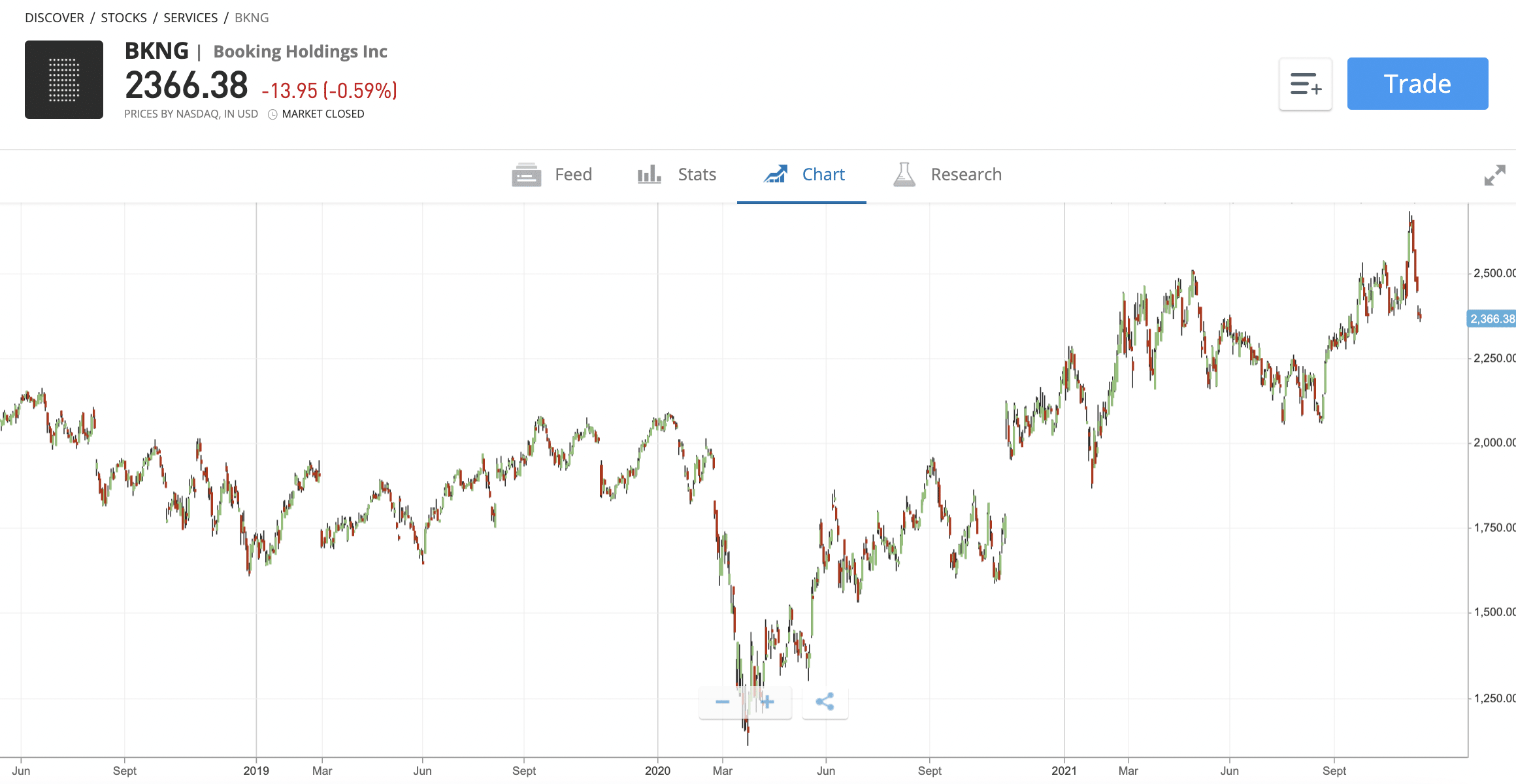Zoom in chart with plus button

[768, 702]
